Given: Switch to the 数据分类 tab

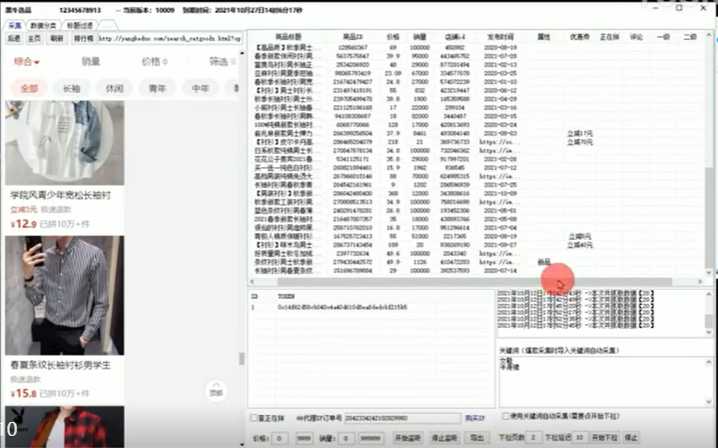Looking at the screenshot, I should pos(43,24).
